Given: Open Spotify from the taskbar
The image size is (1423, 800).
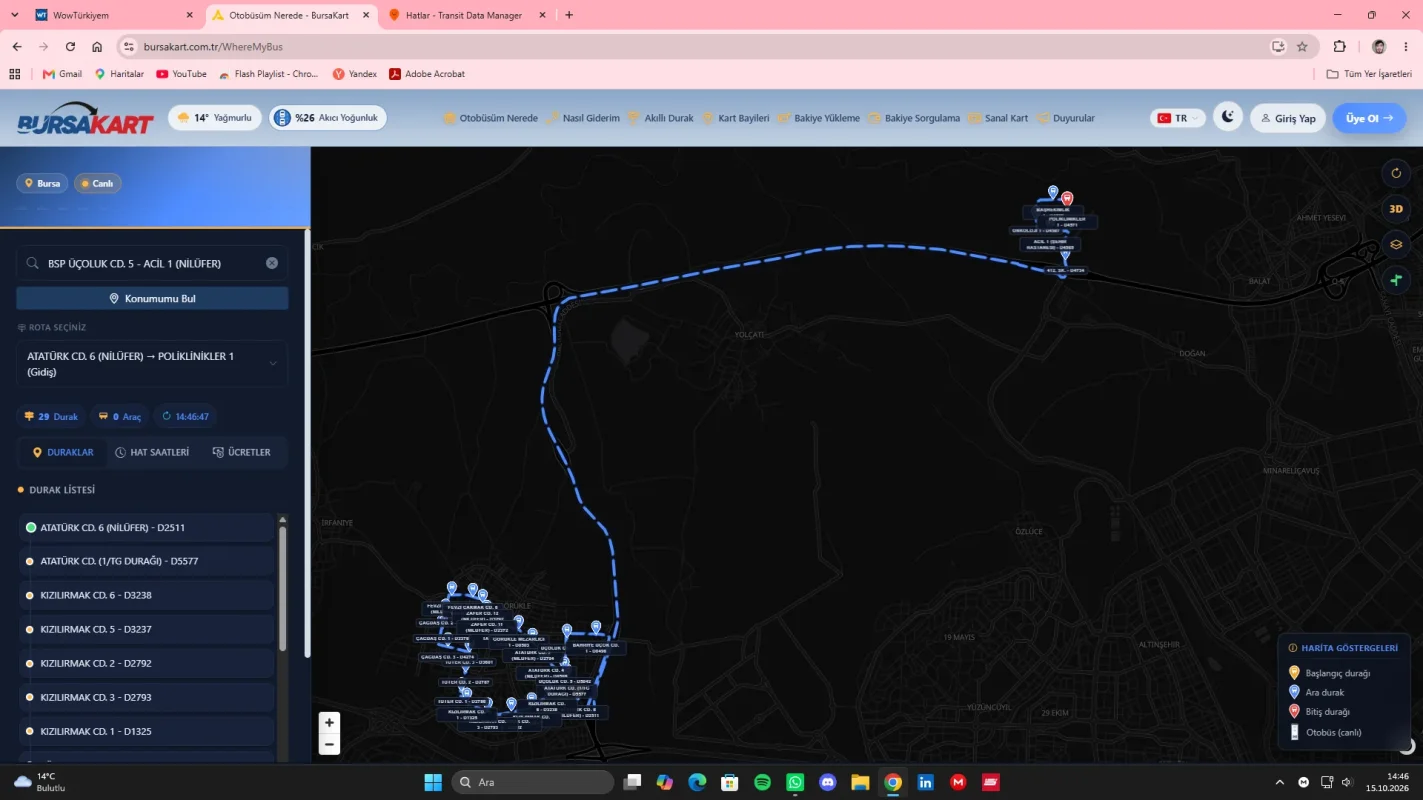Looking at the screenshot, I should pos(762,782).
